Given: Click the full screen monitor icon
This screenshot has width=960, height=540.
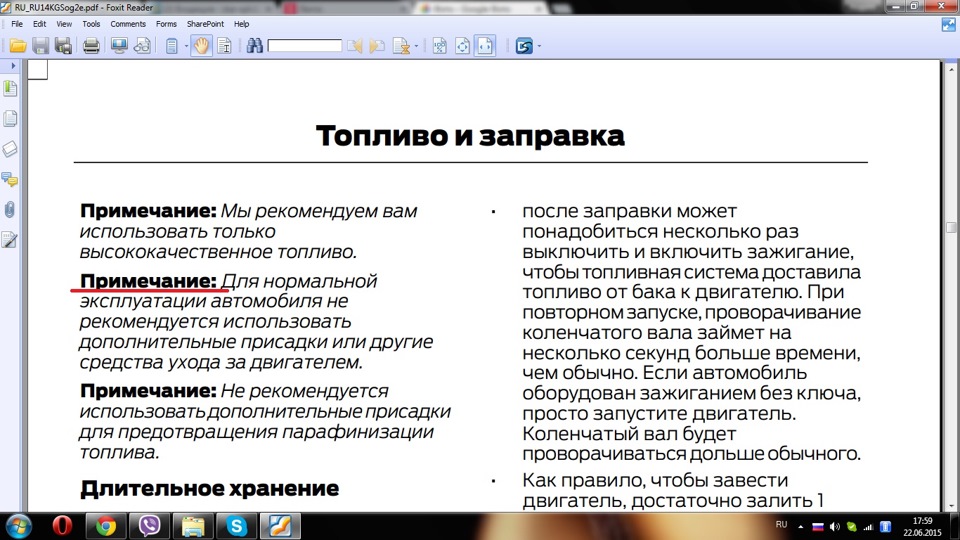Looking at the screenshot, I should [x=119, y=46].
